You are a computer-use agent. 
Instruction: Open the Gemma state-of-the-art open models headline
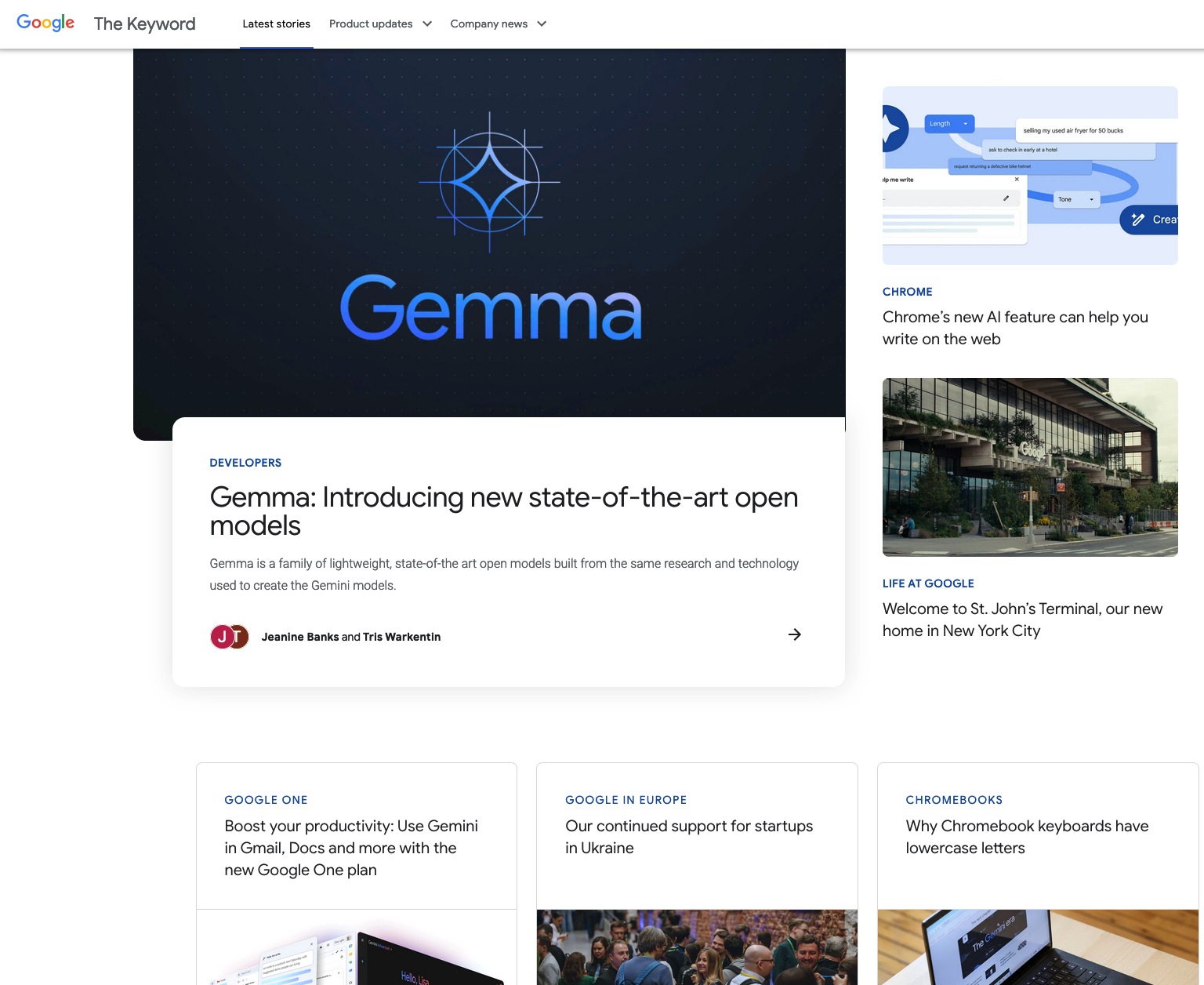pos(503,511)
